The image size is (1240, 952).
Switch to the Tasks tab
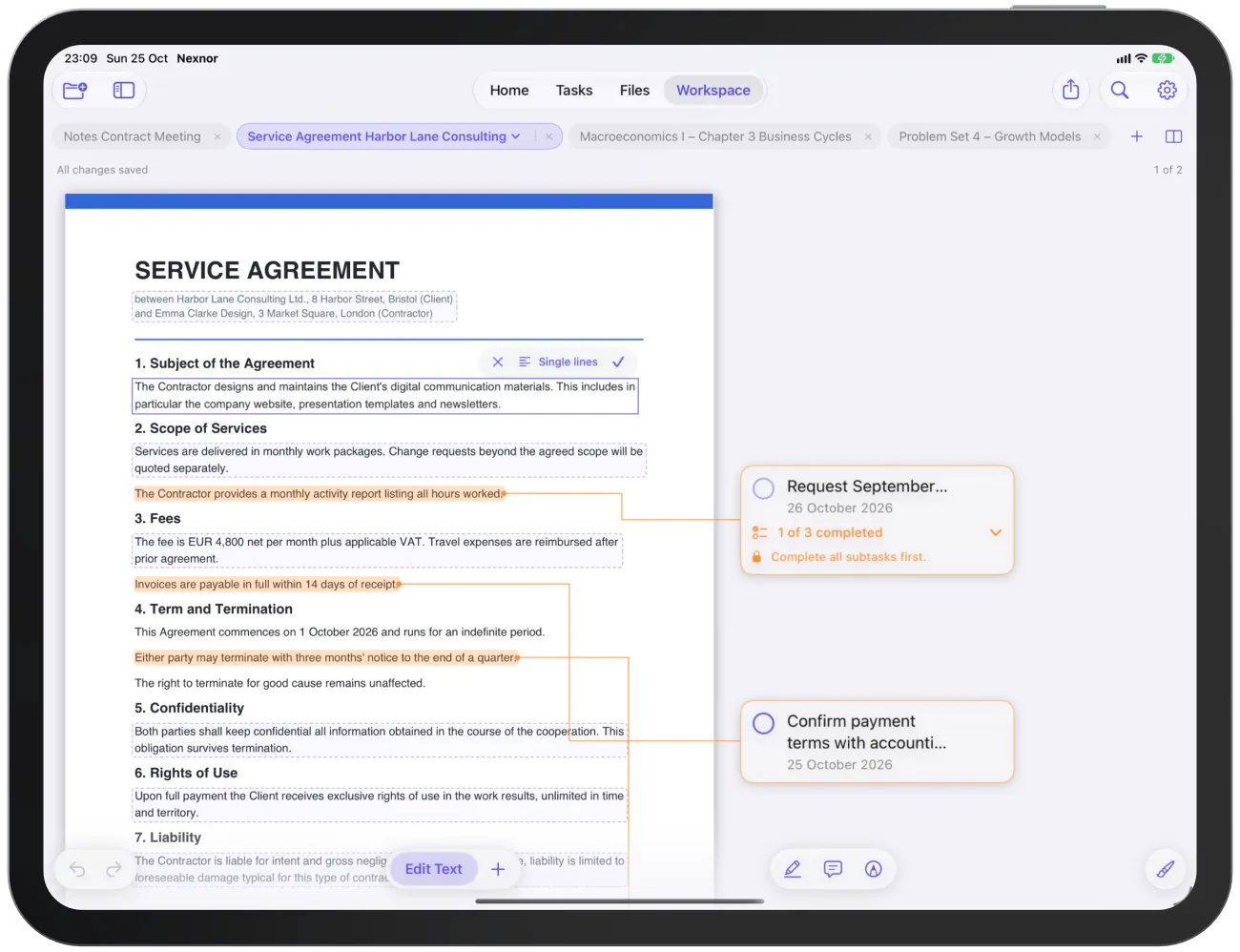[x=574, y=91]
